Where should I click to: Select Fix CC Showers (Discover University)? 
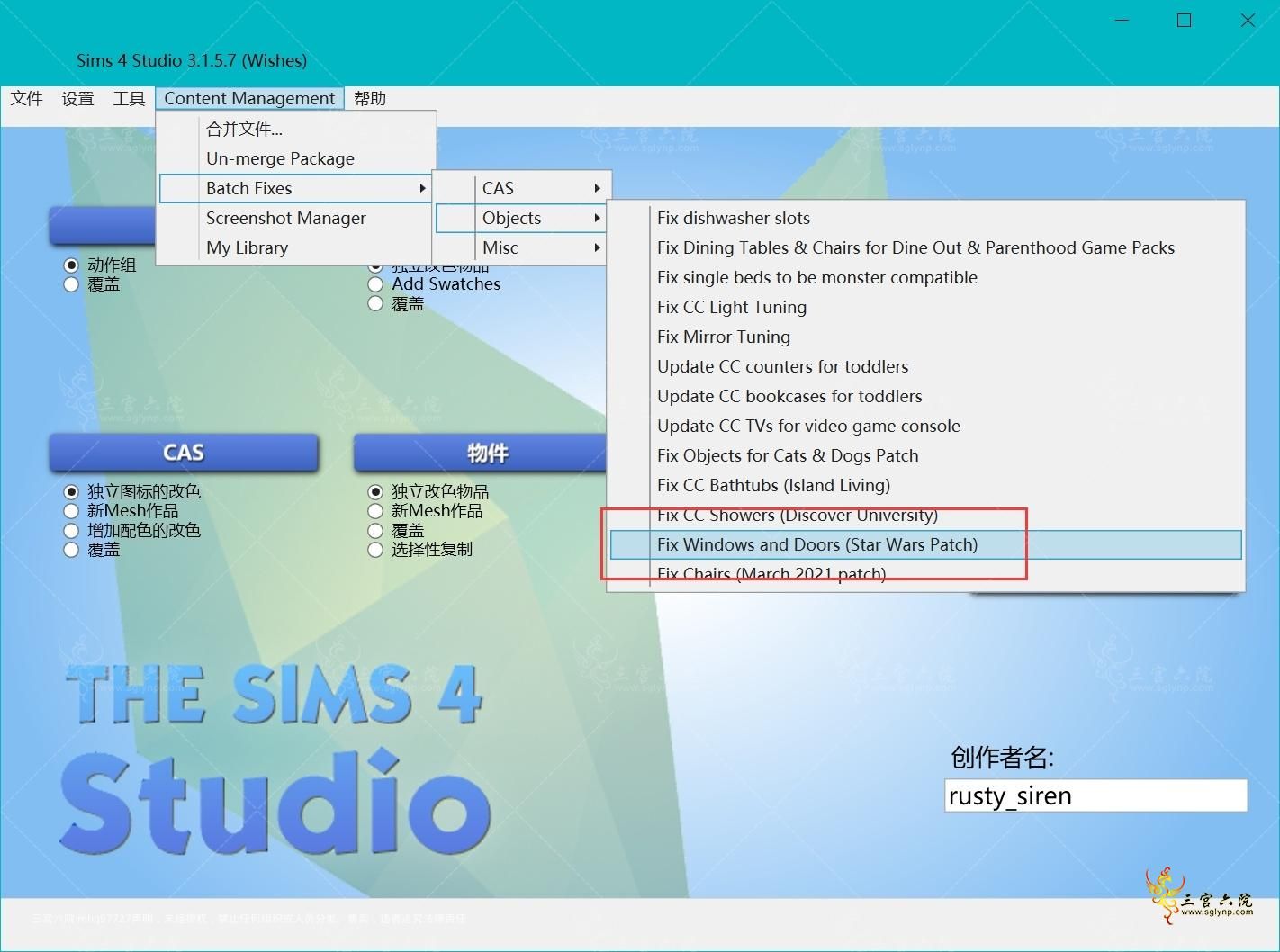925,515
